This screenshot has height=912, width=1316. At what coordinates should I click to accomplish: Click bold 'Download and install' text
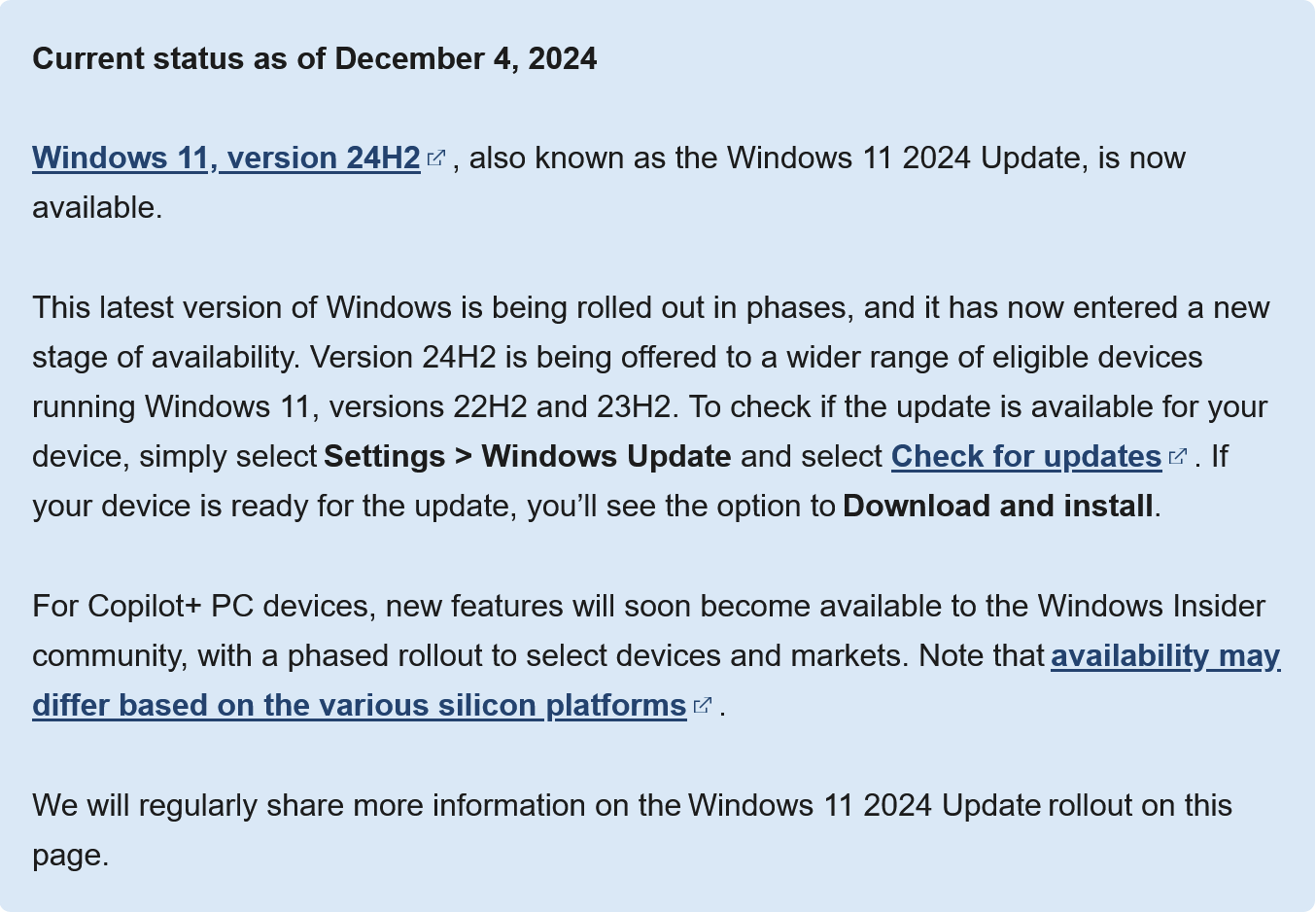[x=998, y=506]
